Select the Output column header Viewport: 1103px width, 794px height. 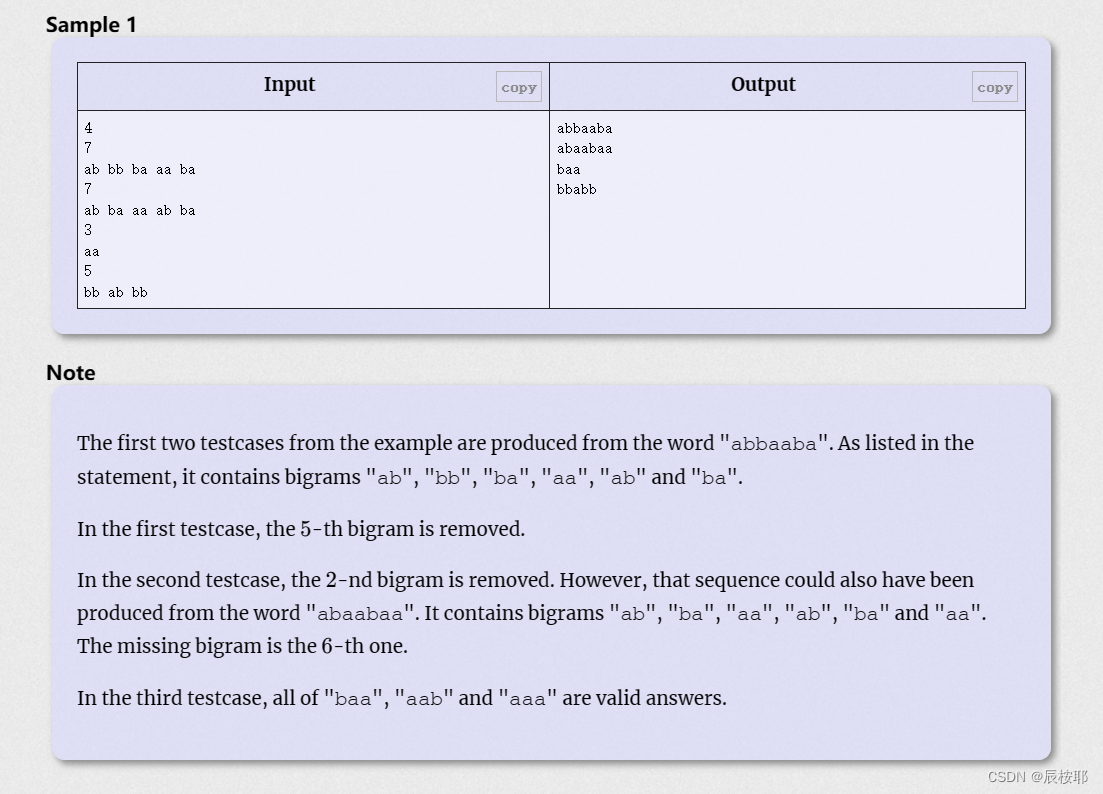pos(763,85)
